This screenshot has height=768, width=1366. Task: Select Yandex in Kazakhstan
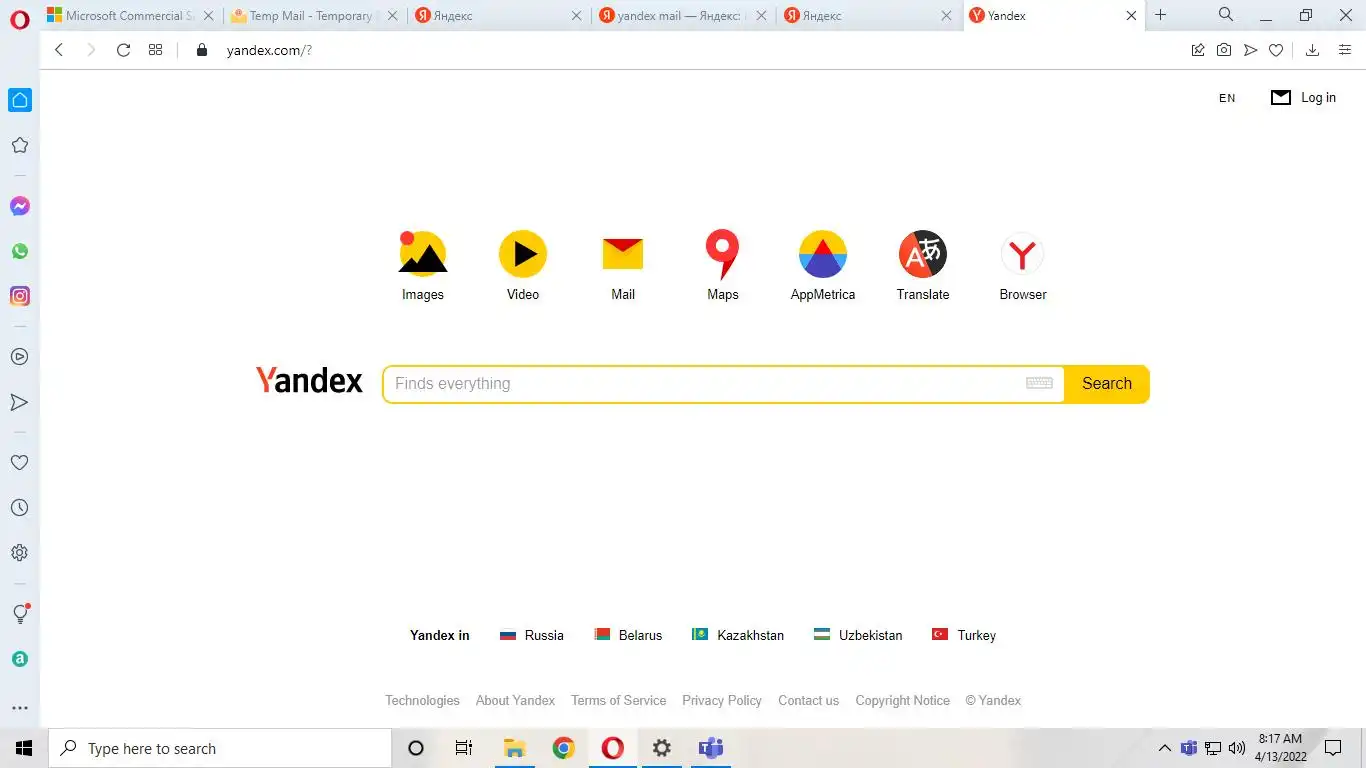click(738, 635)
